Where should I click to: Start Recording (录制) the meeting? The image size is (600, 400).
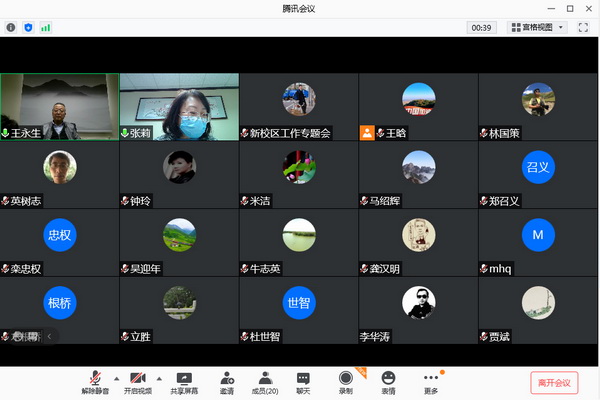(x=346, y=382)
